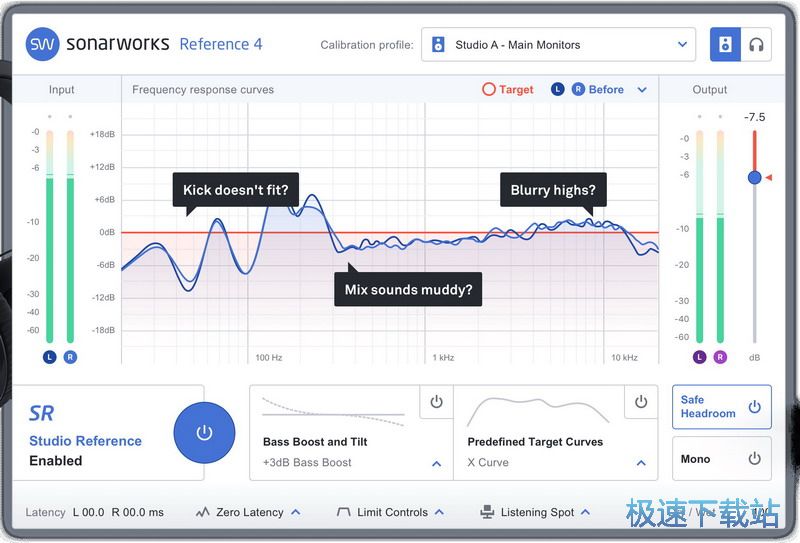
Task: Click the Sonarworks SW logo icon
Action: 42,44
